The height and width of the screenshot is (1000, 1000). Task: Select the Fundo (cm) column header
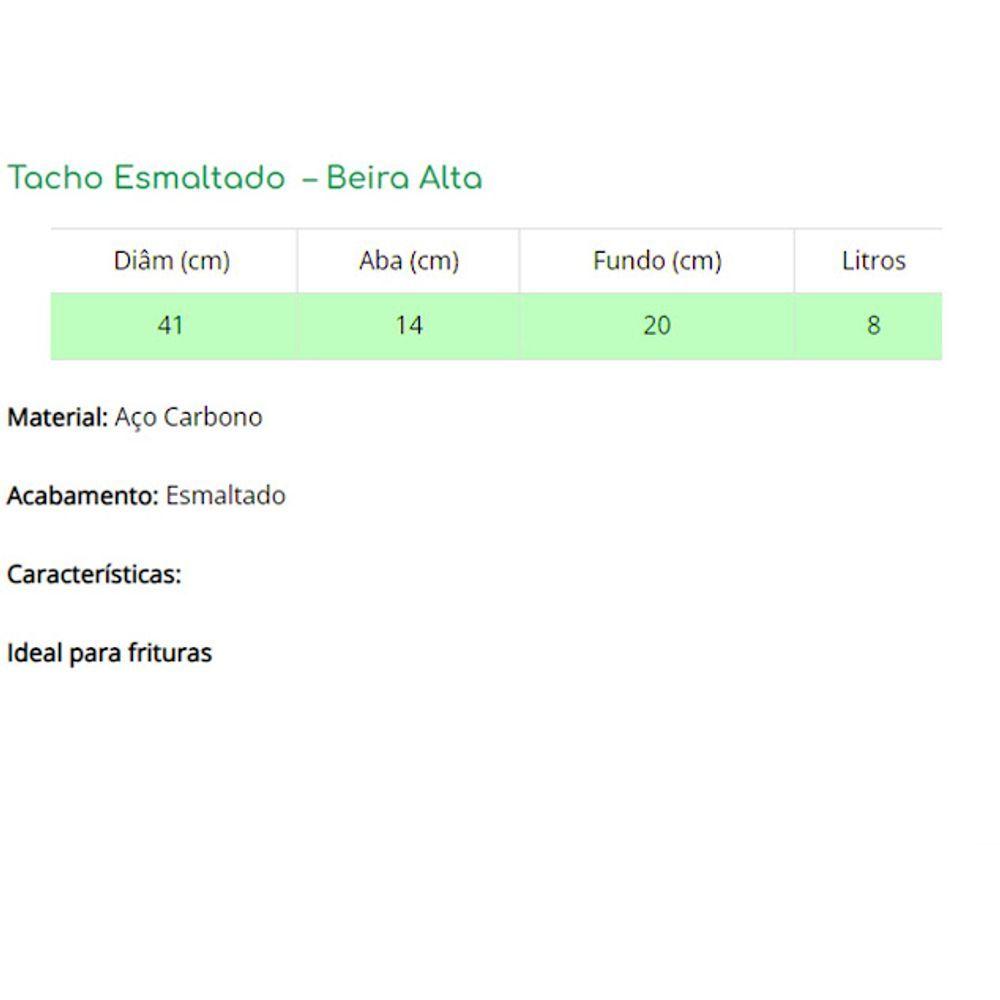click(657, 261)
